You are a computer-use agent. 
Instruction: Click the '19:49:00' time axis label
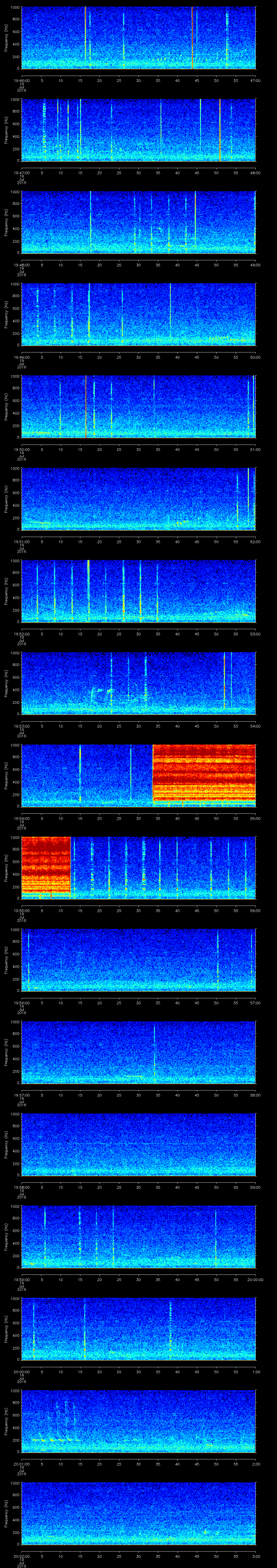[x=21, y=357]
